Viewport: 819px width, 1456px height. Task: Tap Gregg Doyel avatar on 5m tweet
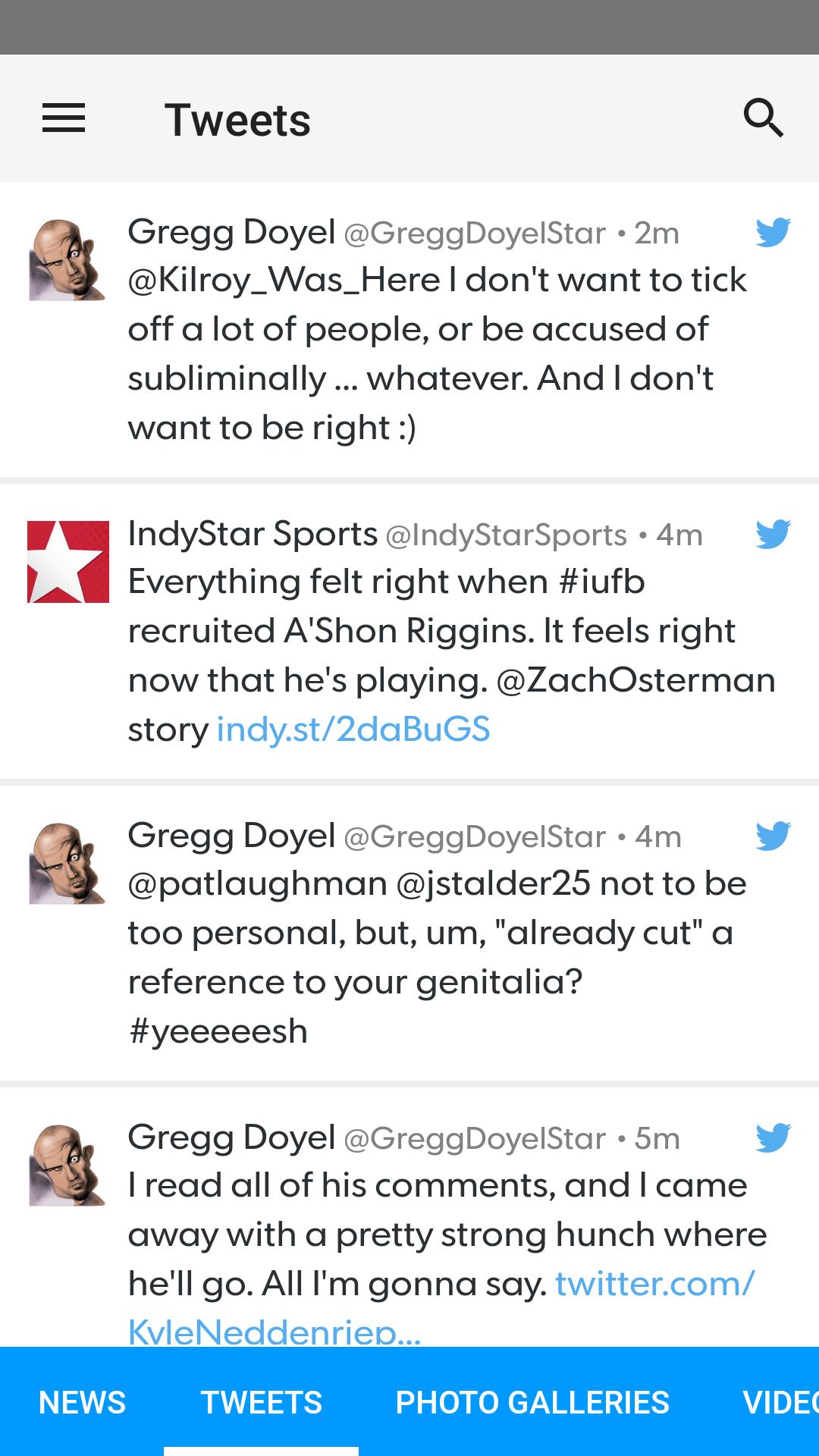tap(67, 1166)
